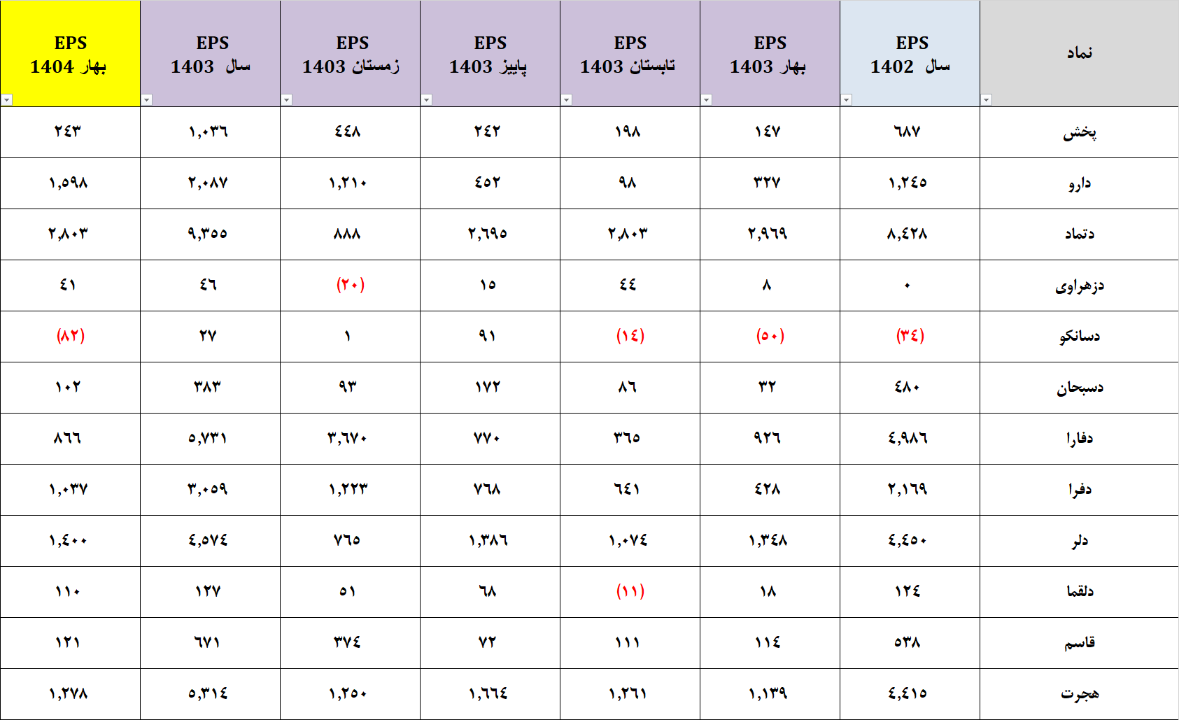Screen dimensions: 1179x720
Task: Select the yellow EPS بهار 1404 header cell
Action: (70, 54)
